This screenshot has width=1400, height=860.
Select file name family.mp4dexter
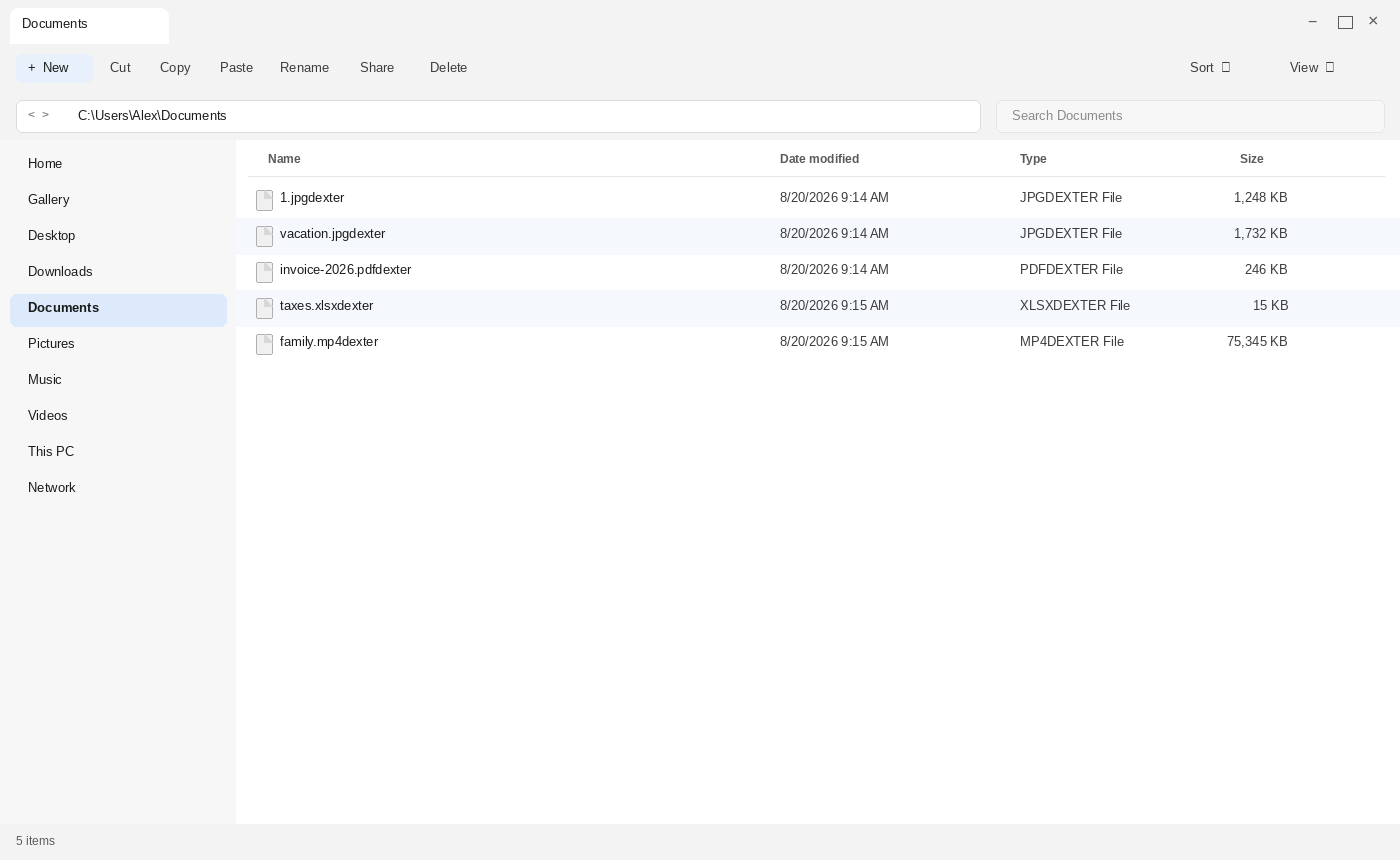[x=329, y=342]
